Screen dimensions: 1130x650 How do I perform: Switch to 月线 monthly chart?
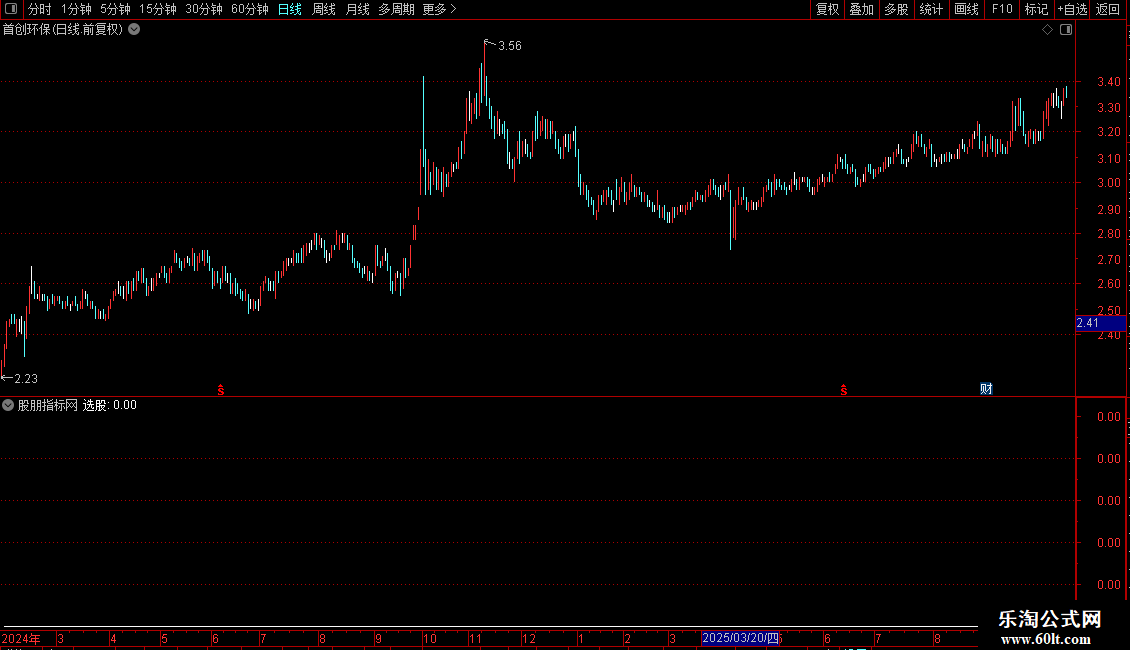[x=357, y=9]
